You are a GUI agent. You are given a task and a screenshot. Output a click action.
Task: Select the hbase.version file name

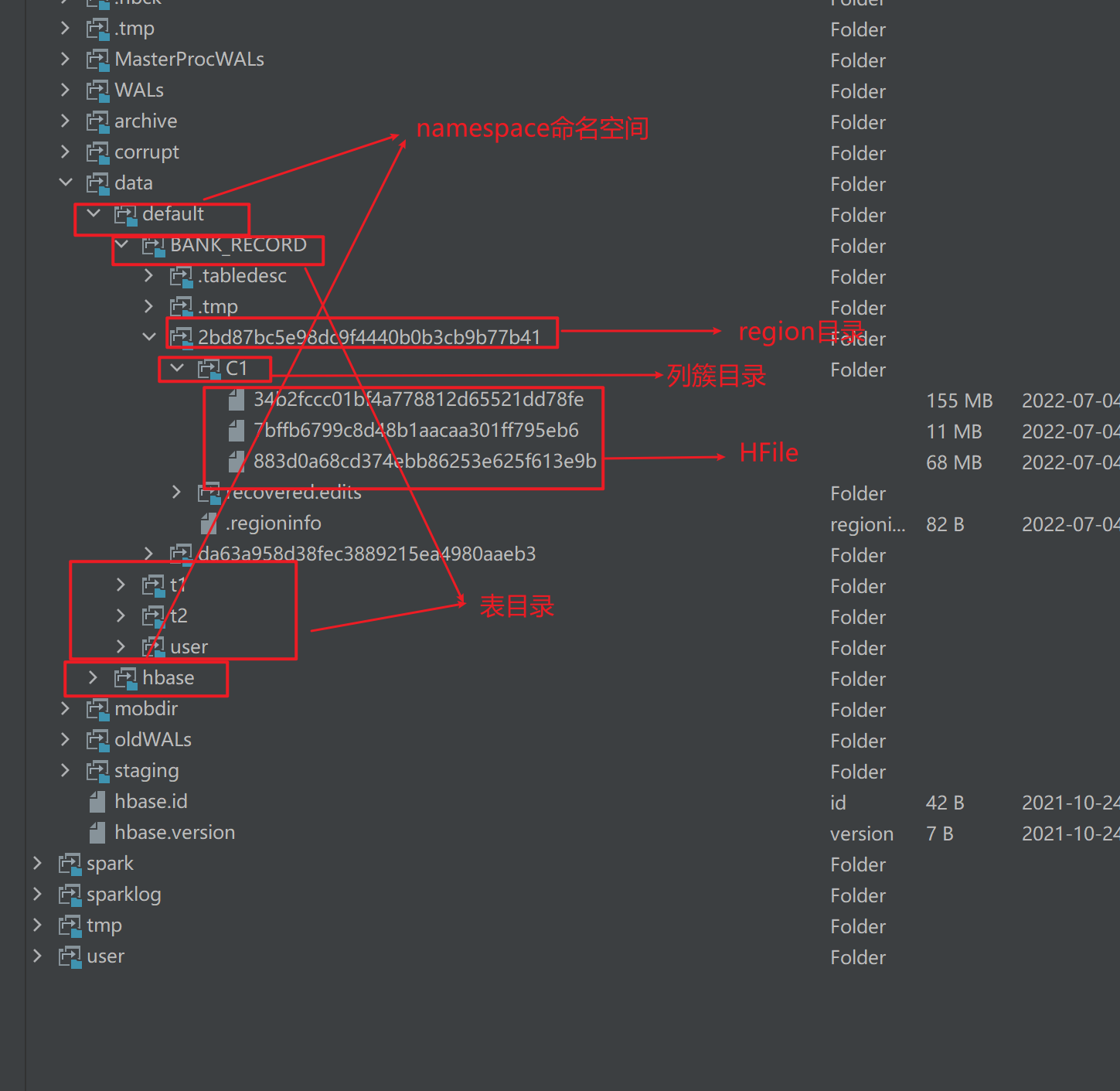click(175, 833)
